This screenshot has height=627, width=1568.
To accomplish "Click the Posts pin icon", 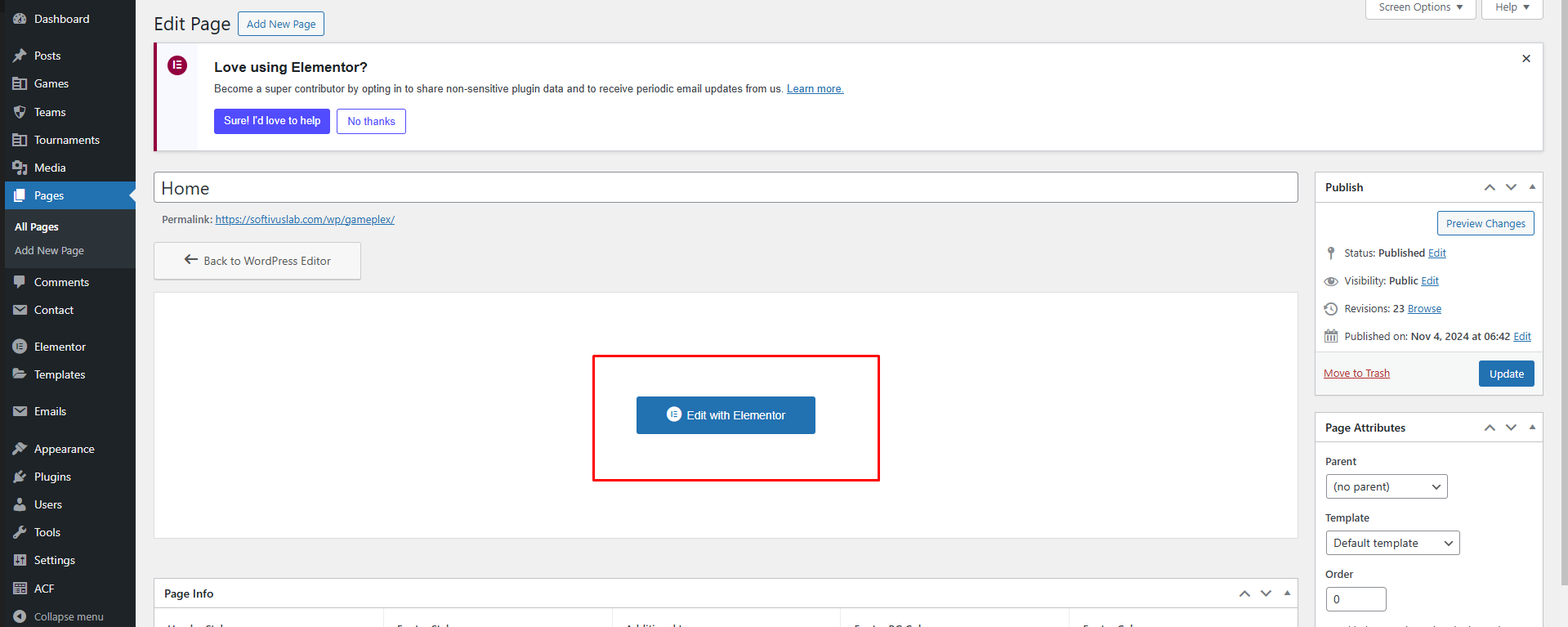I will 20,56.
